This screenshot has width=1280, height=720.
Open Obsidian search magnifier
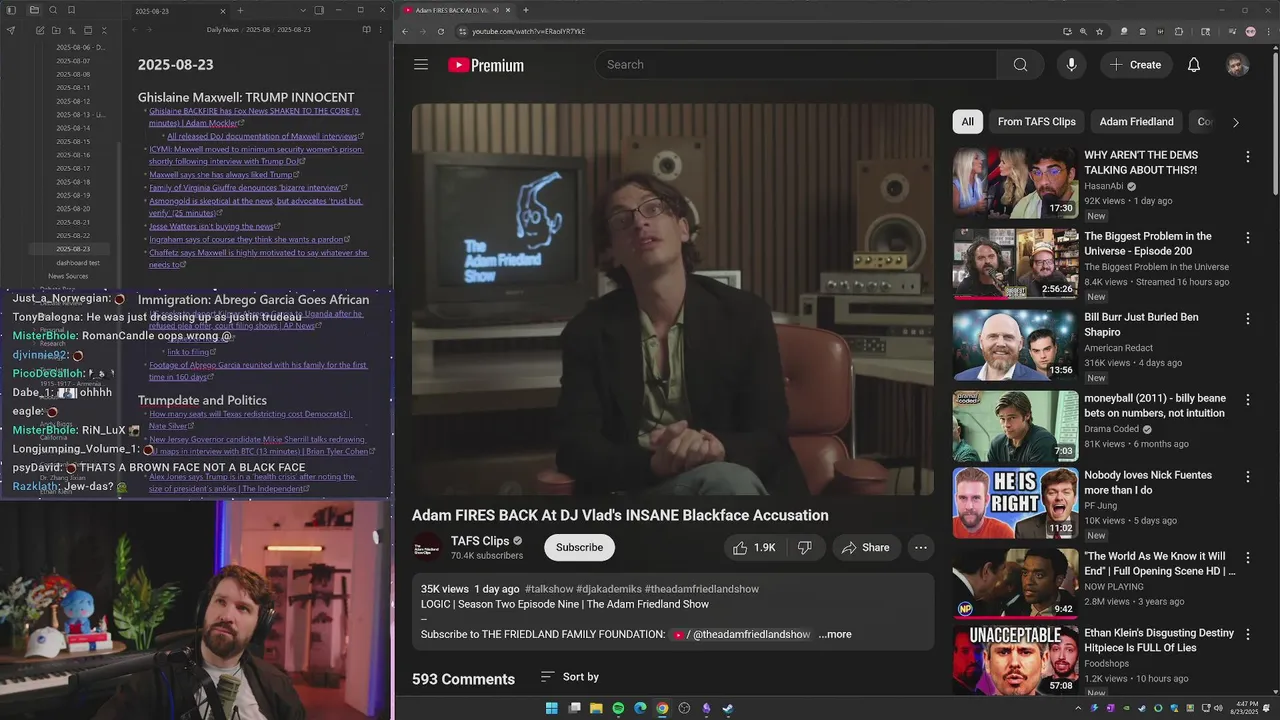53,10
